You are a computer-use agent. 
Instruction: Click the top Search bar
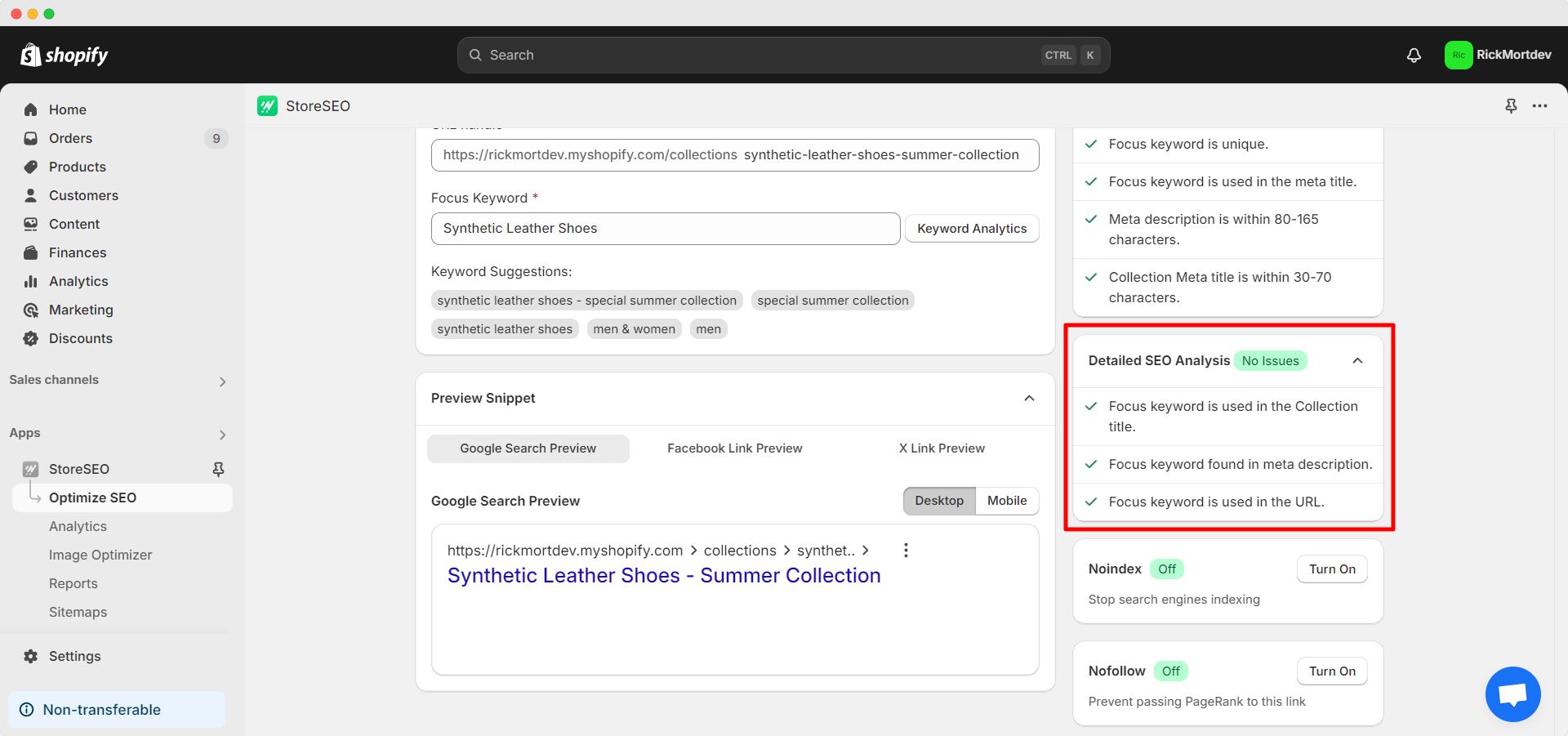click(783, 55)
